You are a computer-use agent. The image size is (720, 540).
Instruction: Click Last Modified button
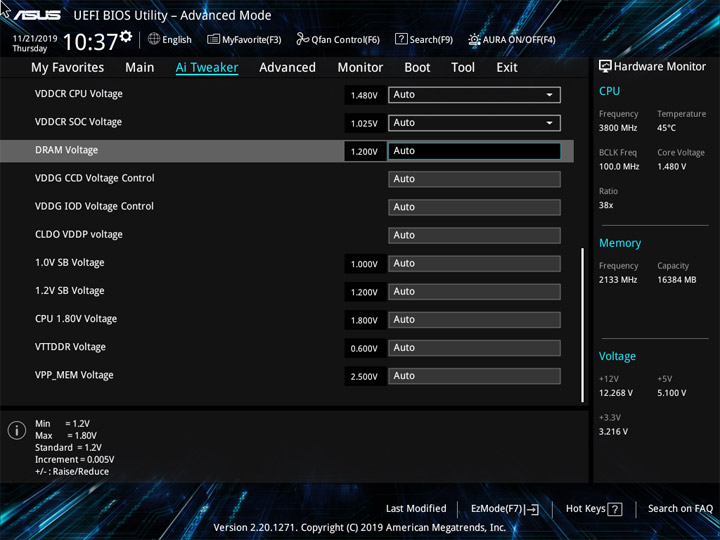(x=416, y=508)
